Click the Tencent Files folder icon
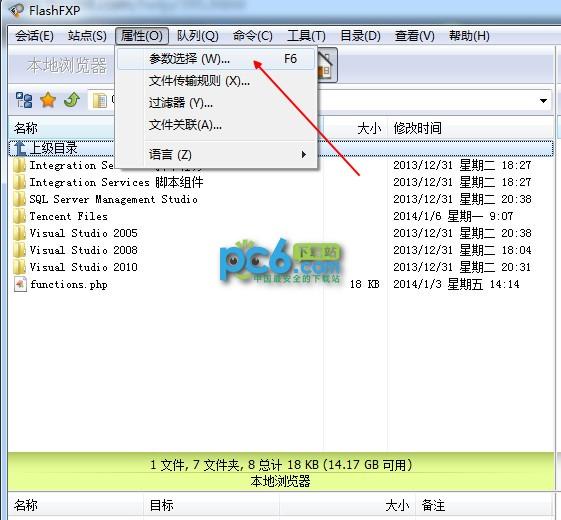Screen dimensions: 561x520 [19, 216]
